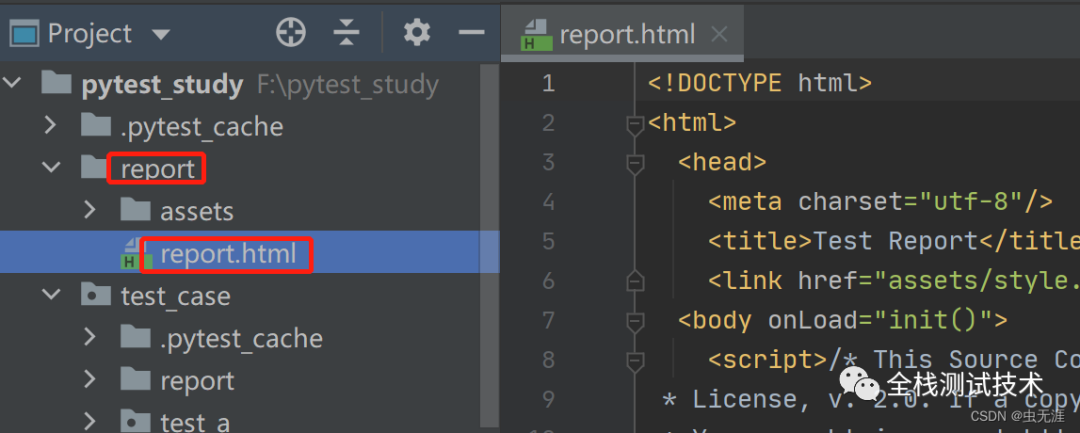Expand .pytest_cache inside test_case
The image size is (1080, 433).
point(89,337)
